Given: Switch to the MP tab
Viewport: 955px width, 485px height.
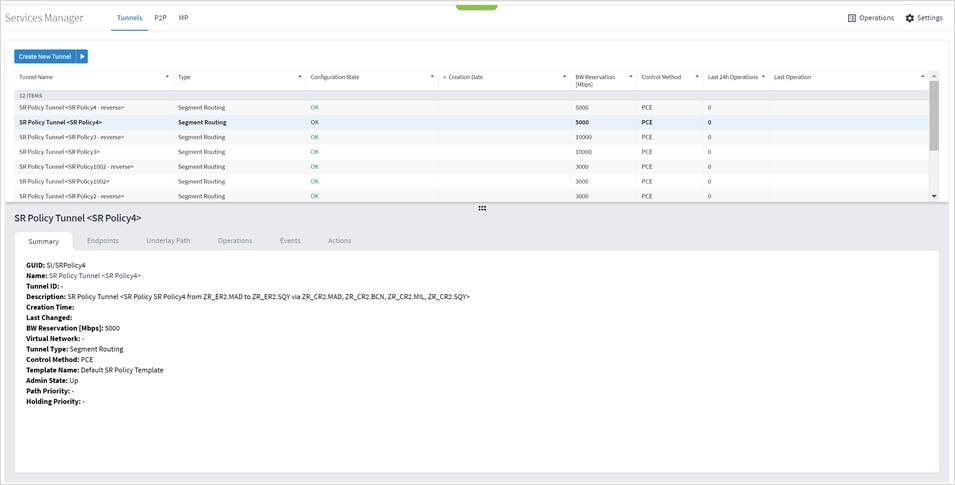Looking at the screenshot, I should (x=183, y=18).
